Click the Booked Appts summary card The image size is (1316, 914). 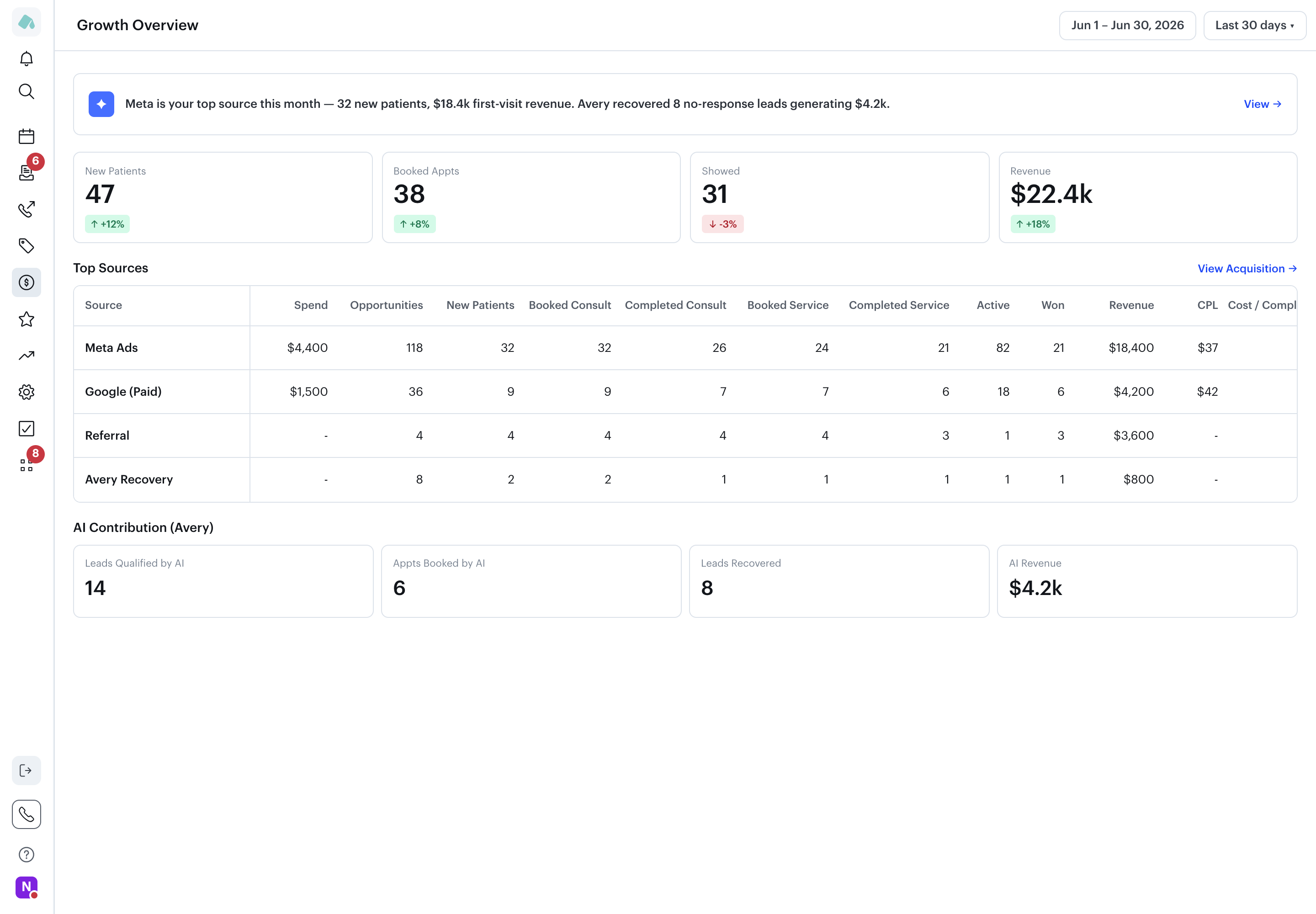(531, 197)
